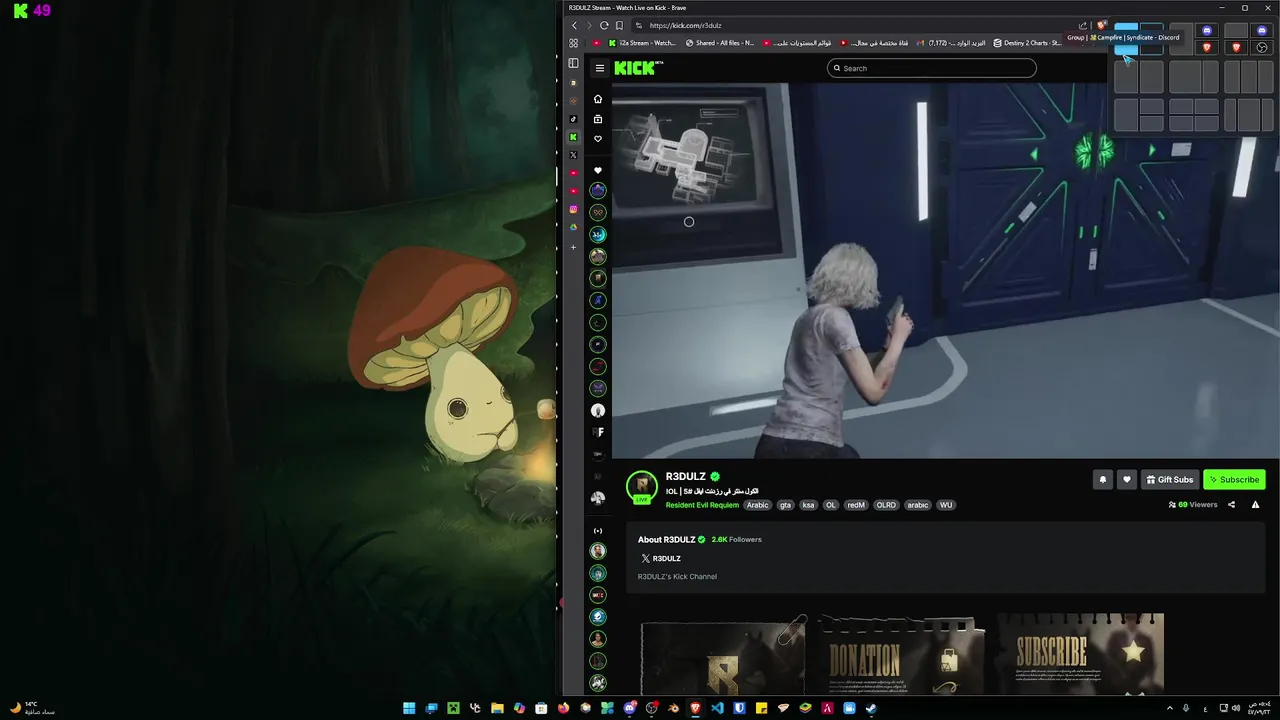Open the Kick hamburger menu
The width and height of the screenshot is (1280, 720).
click(x=600, y=68)
